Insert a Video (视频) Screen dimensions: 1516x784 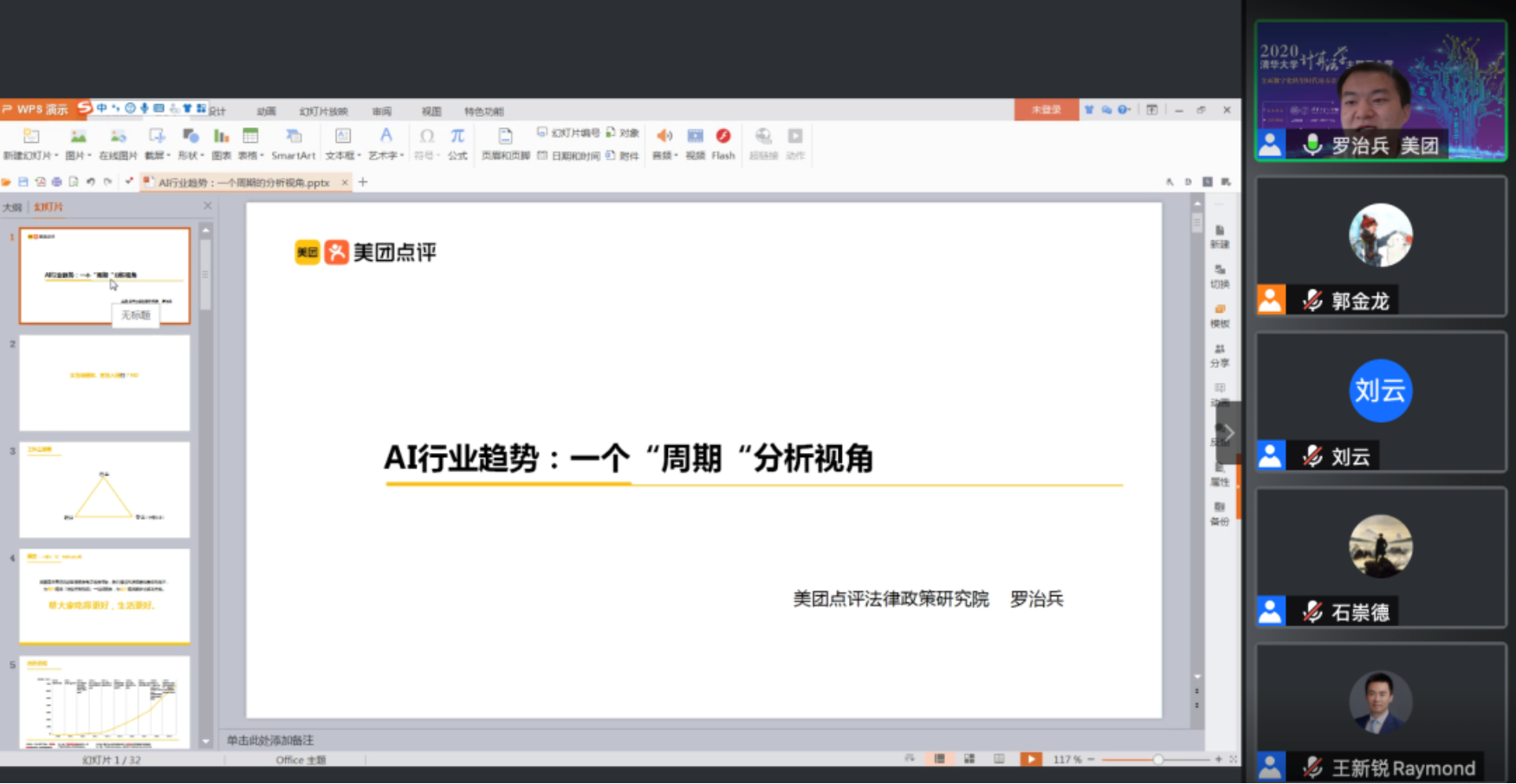point(695,144)
